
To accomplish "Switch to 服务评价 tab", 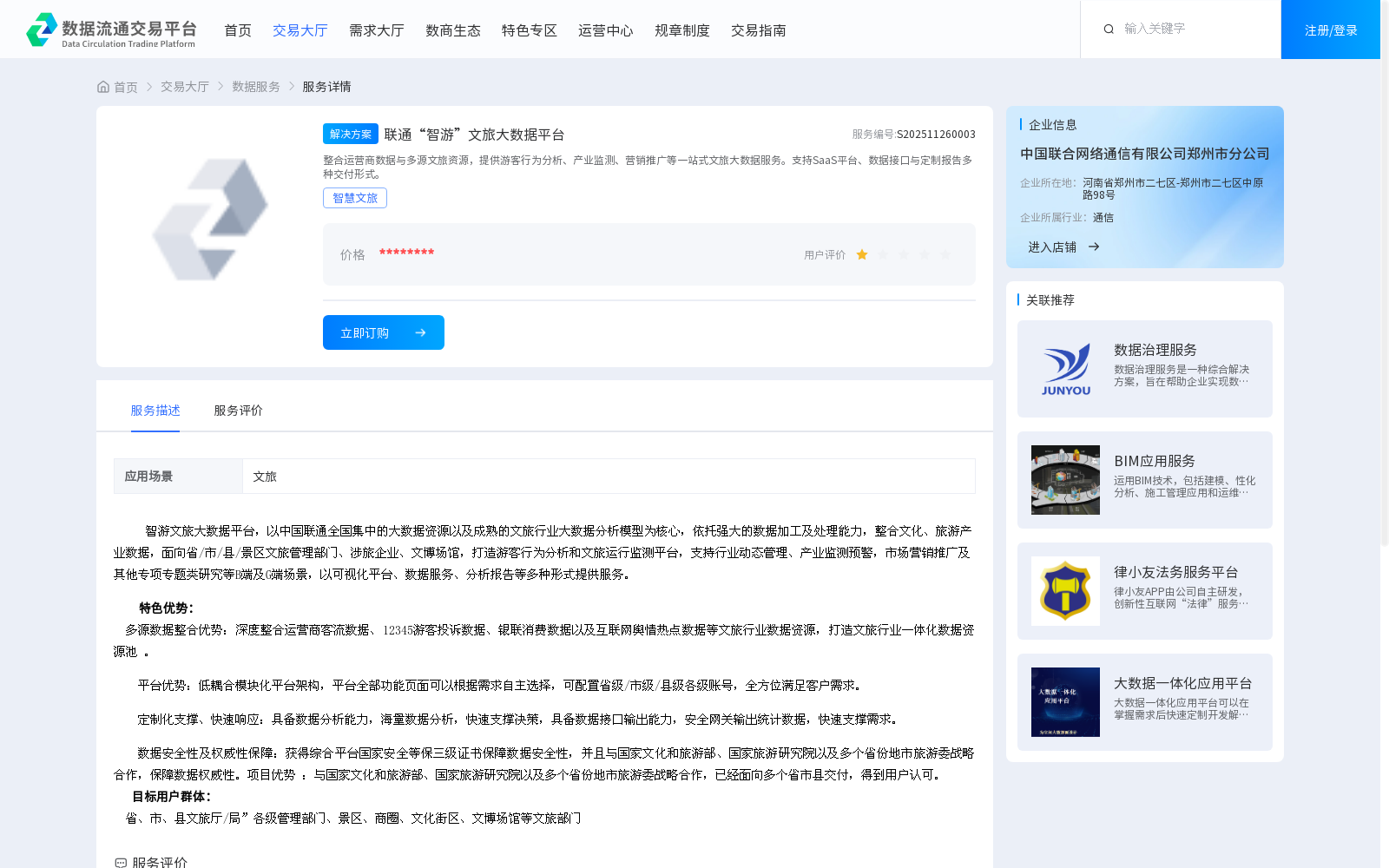I will (239, 411).
